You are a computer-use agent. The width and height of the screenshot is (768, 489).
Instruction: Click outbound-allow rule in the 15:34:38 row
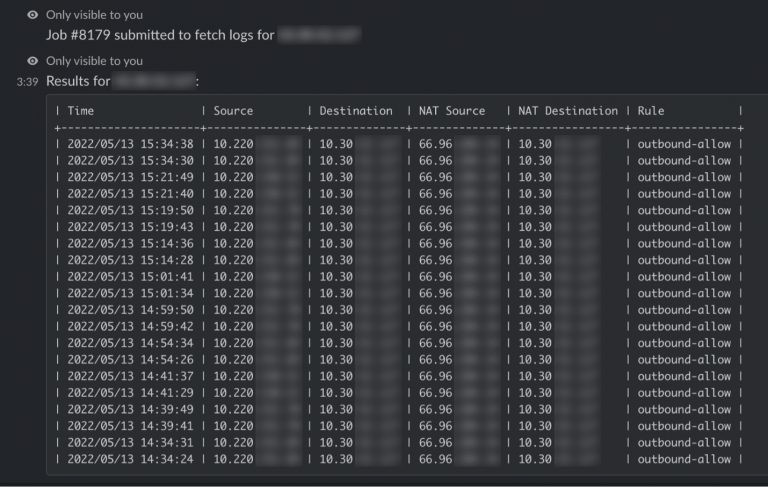coord(684,144)
